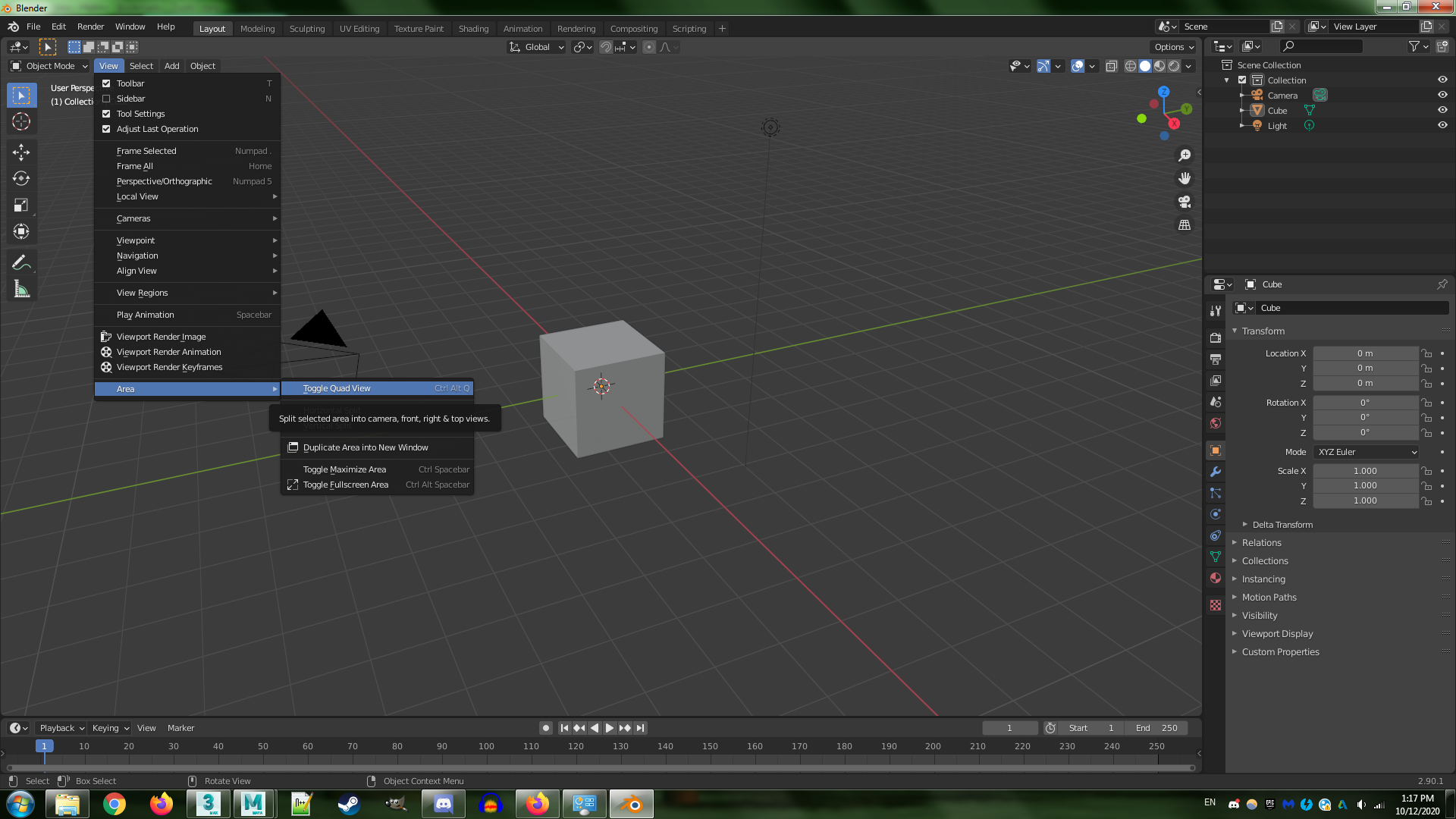This screenshot has height=819, width=1456.
Task: Click the camera view viewport icon
Action: point(1185,202)
